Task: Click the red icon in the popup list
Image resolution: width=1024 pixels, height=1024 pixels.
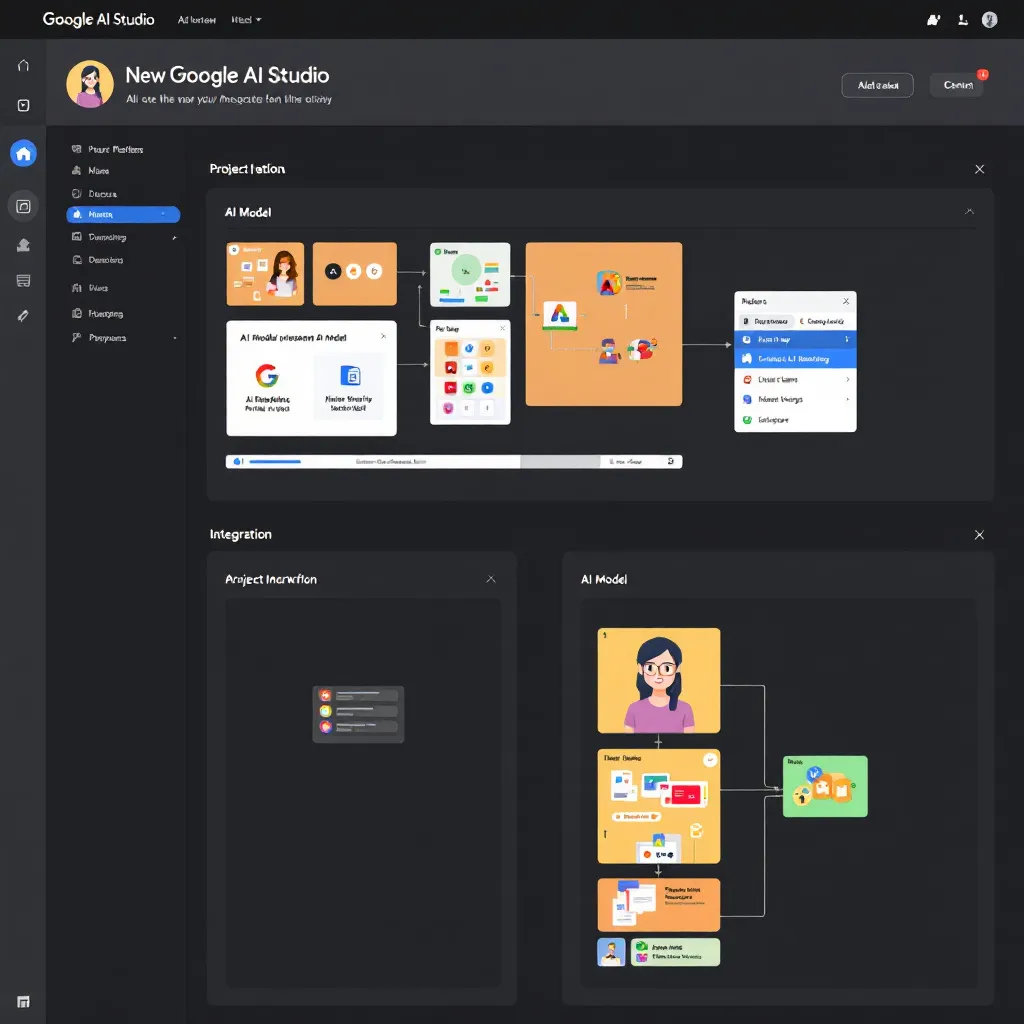Action: coord(747,379)
